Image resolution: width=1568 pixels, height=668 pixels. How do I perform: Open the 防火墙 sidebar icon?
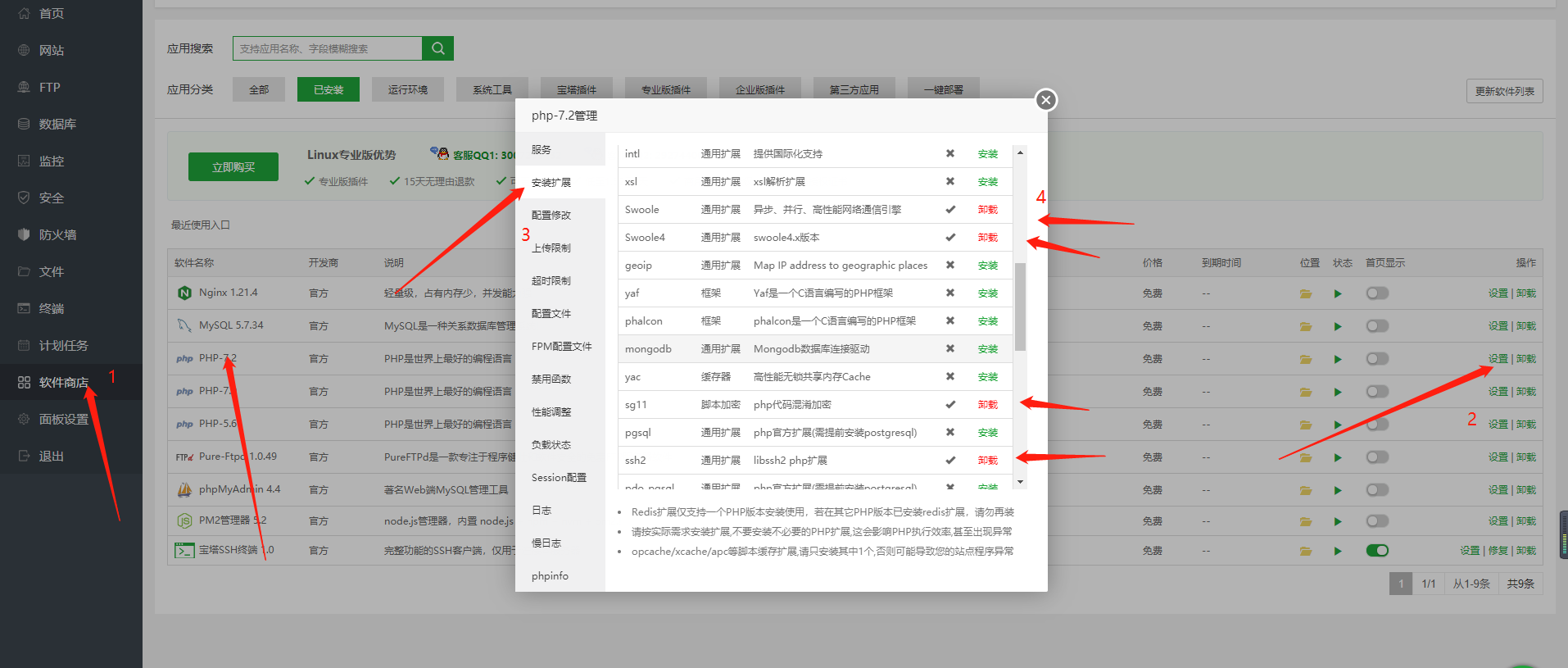pyautogui.click(x=24, y=234)
